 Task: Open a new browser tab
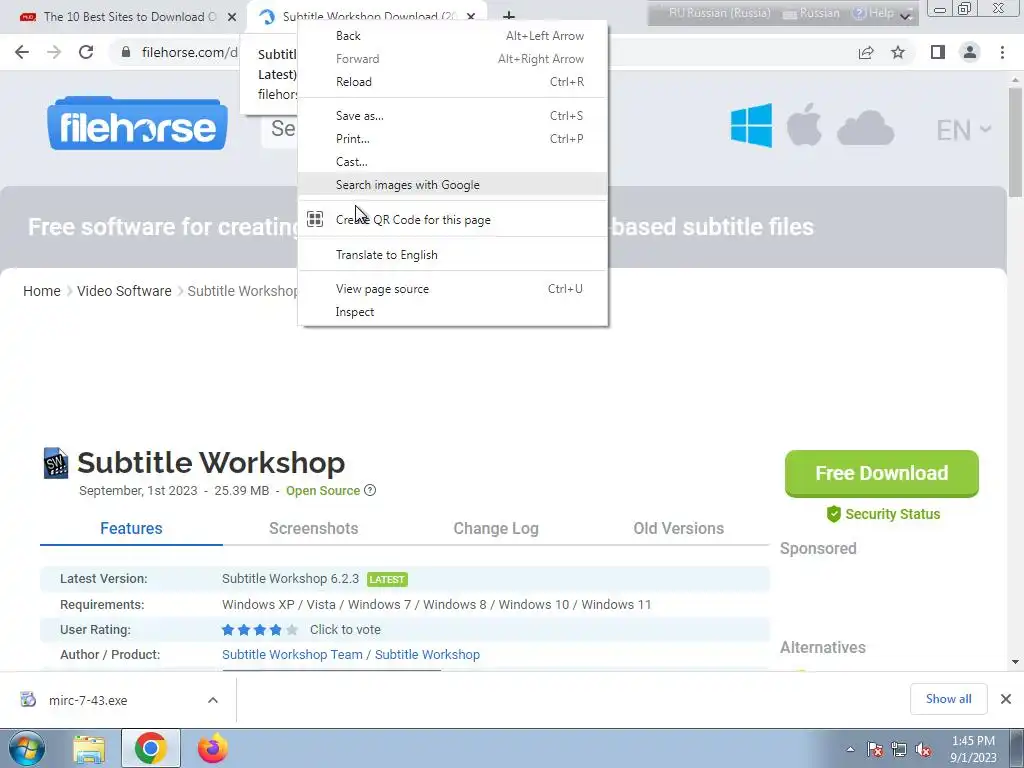(509, 17)
